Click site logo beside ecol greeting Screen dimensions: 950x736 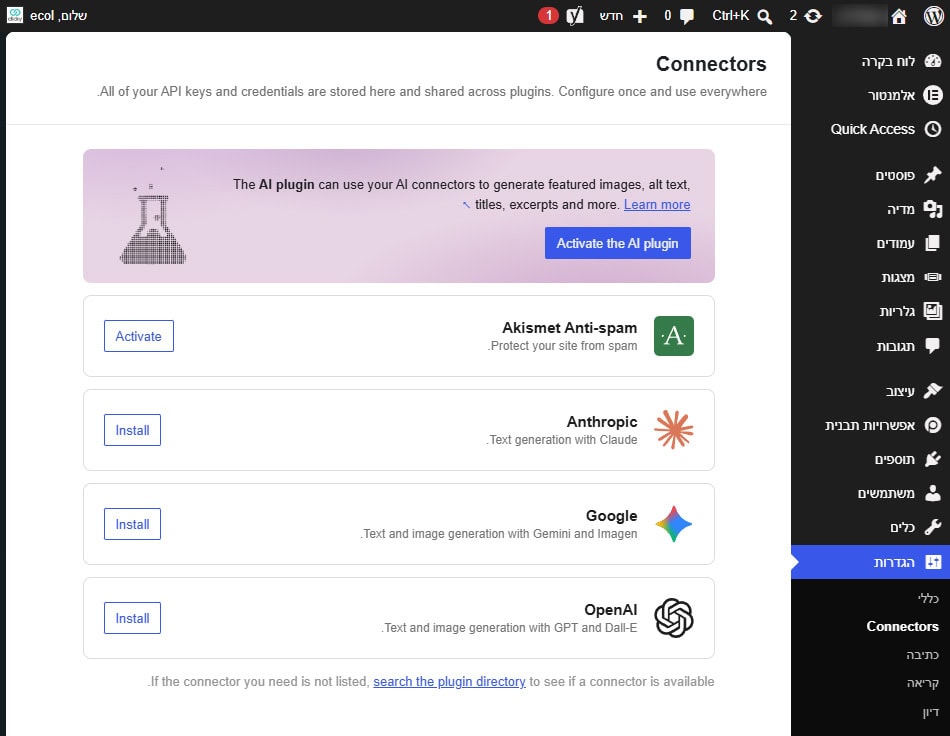click(15, 16)
